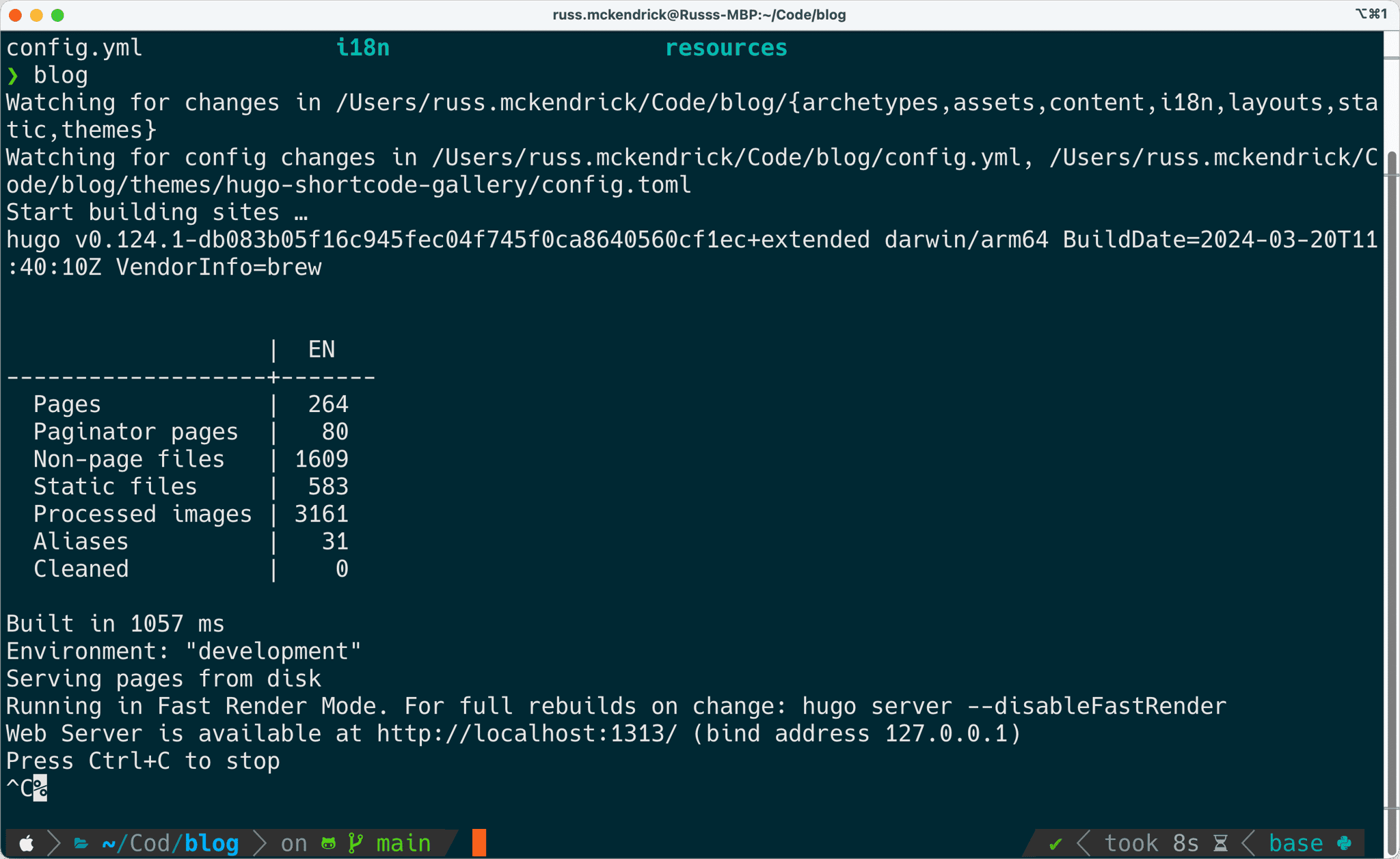Click the i18n directory name
This screenshot has height=859, width=1400.
[362, 48]
